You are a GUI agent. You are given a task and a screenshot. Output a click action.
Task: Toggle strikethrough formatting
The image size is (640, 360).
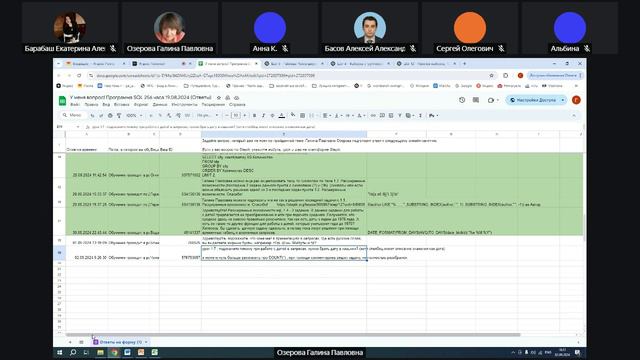coord(272,116)
